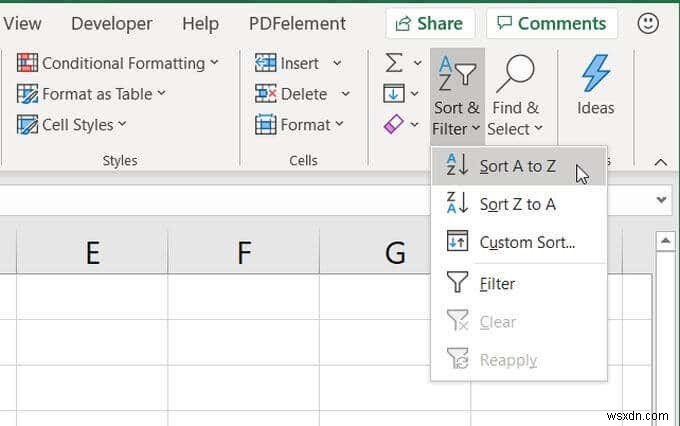Viewport: 680px width, 426px height.
Task: Click the Find & Select magnifier icon
Action: [515, 75]
